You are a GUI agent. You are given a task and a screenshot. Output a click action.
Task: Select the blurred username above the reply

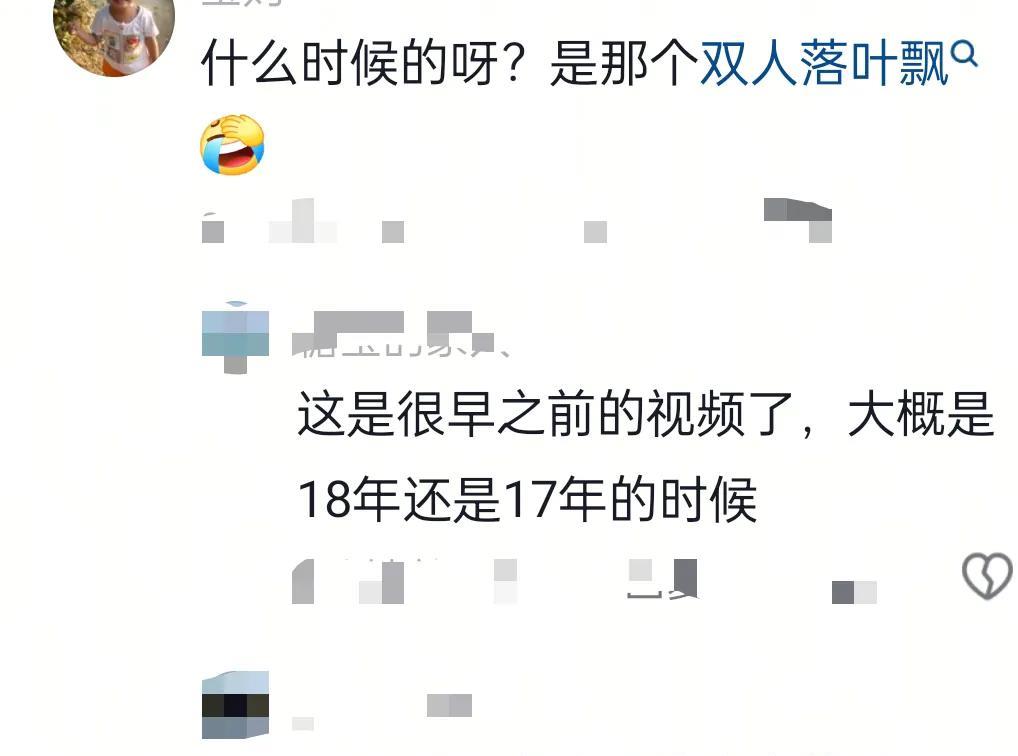[394, 334]
